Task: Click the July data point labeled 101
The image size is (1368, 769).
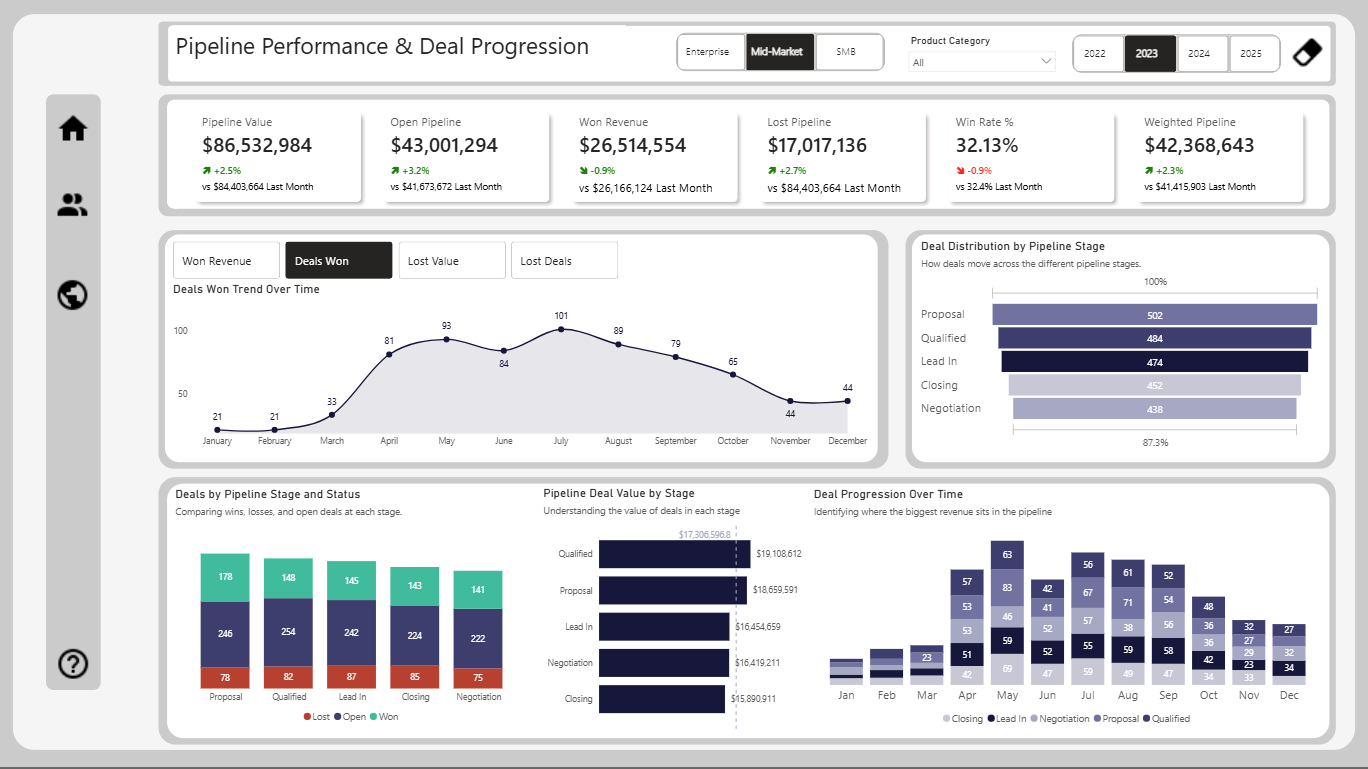Action: click(561, 329)
